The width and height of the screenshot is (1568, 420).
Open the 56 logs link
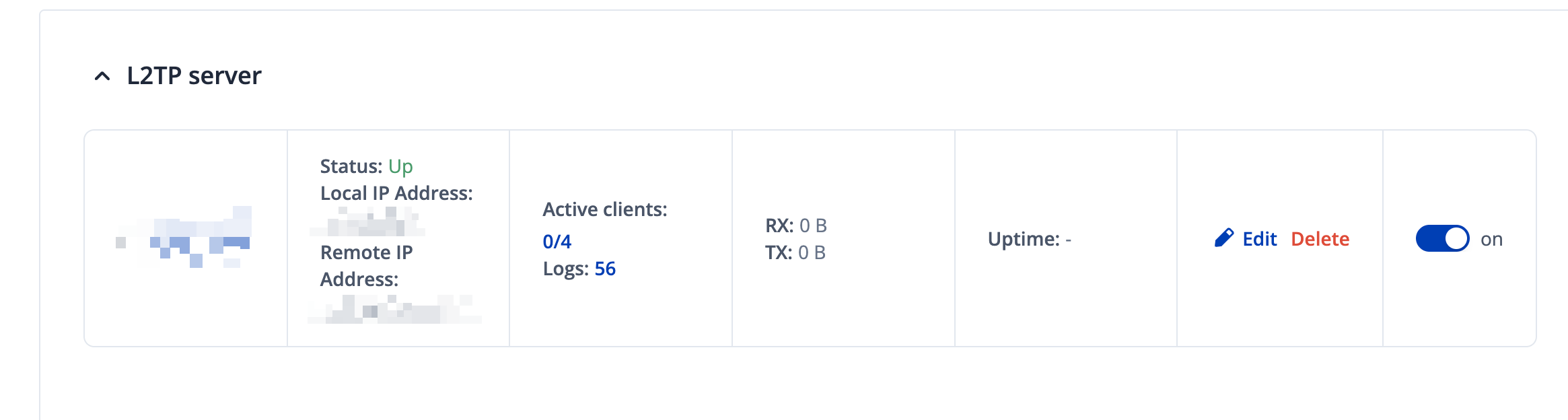click(605, 269)
